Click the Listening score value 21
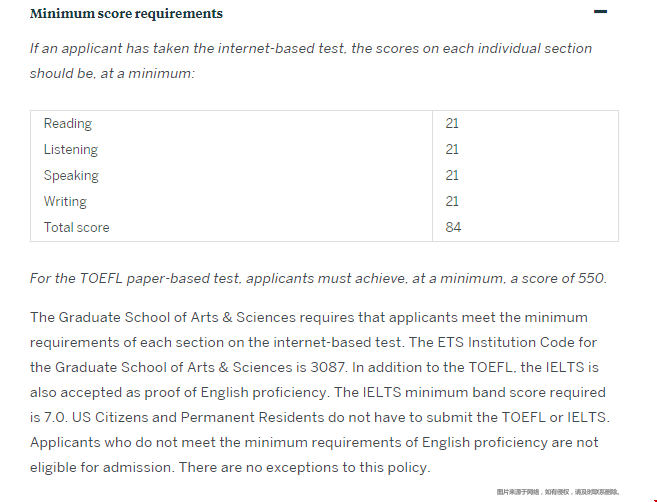 coord(452,149)
